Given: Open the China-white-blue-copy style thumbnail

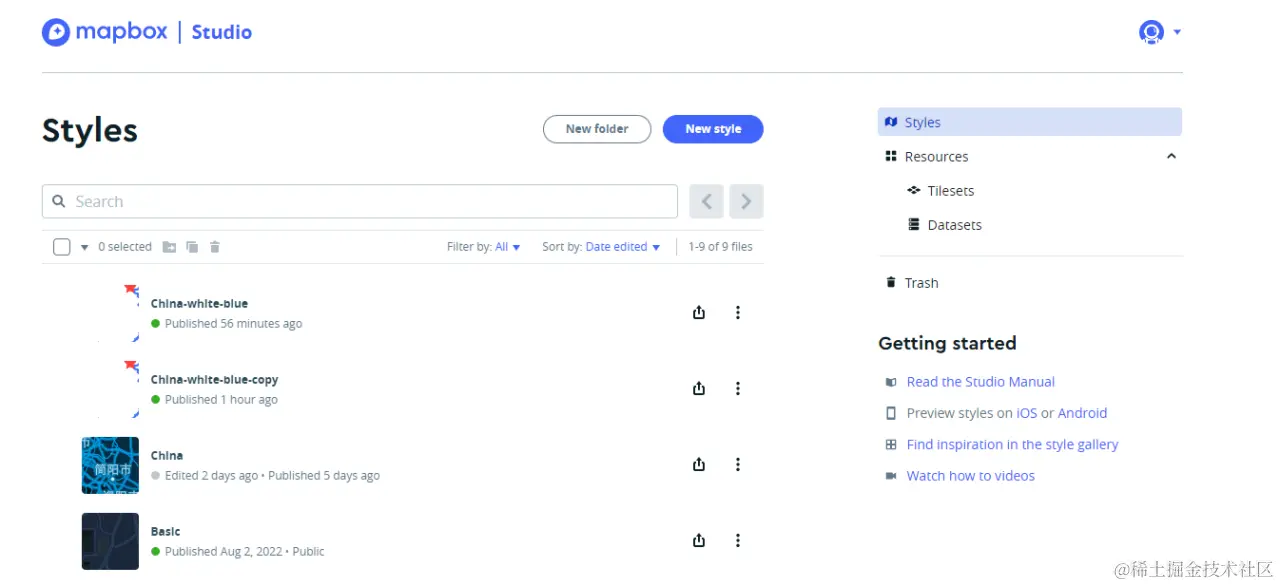Looking at the screenshot, I should pyautogui.click(x=110, y=389).
